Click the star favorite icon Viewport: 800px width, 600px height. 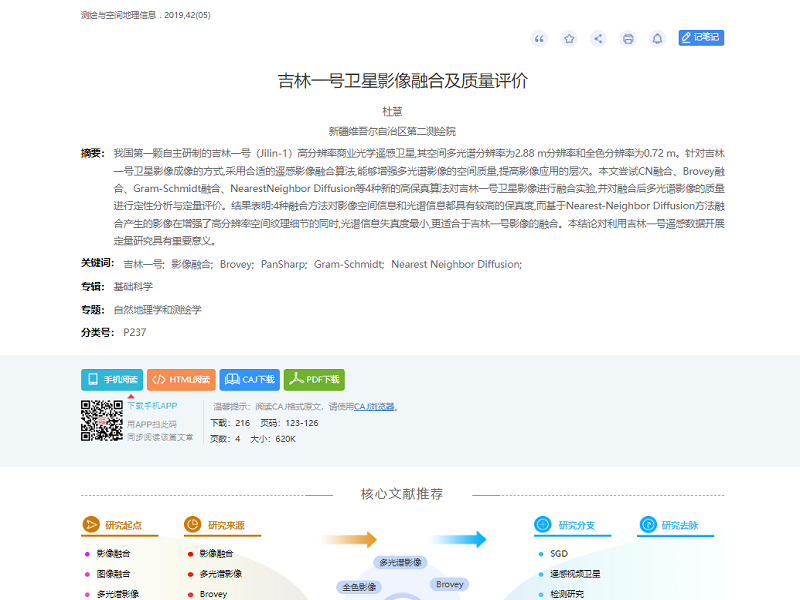pos(569,38)
